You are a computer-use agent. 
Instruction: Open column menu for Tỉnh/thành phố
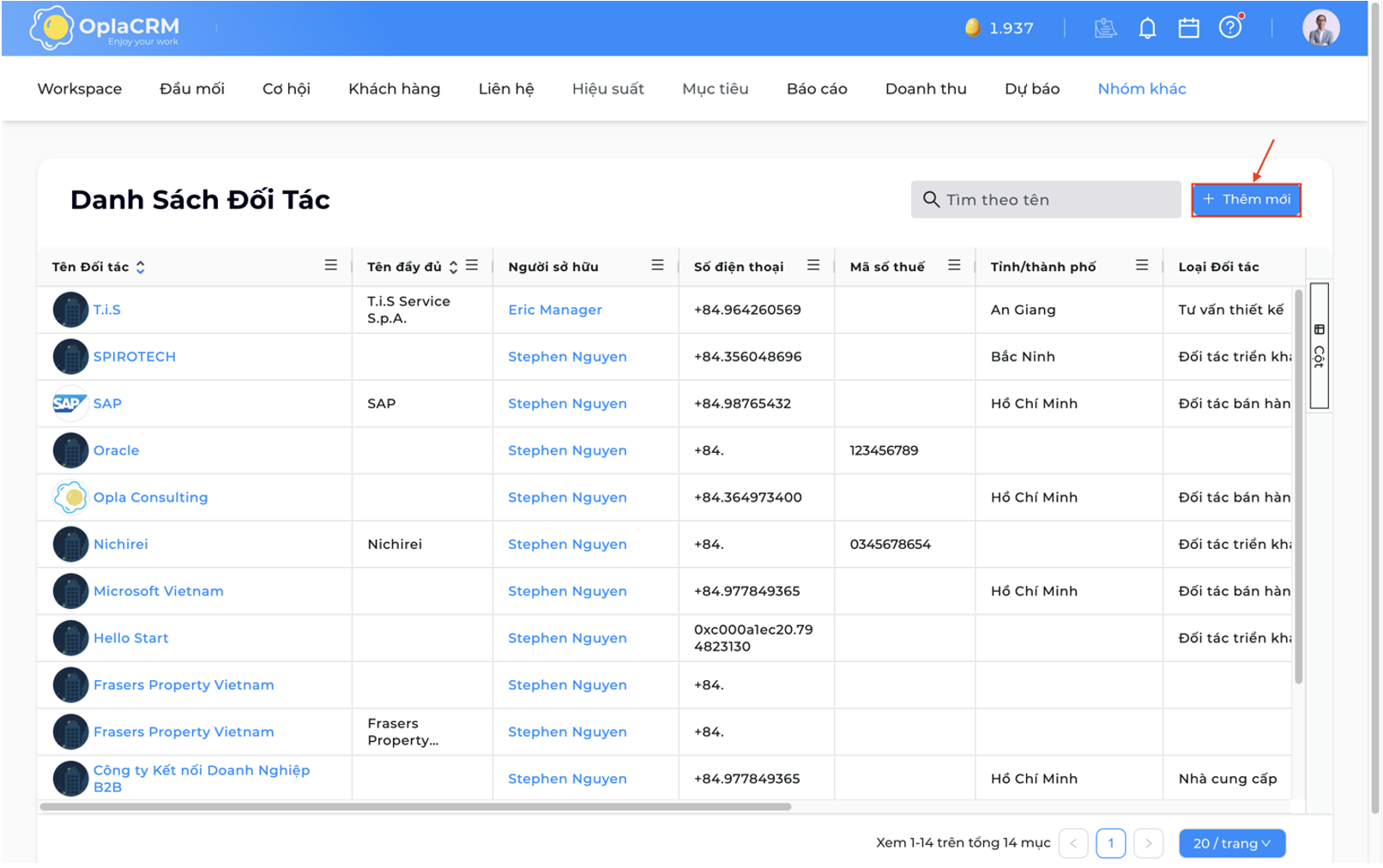(x=1142, y=265)
